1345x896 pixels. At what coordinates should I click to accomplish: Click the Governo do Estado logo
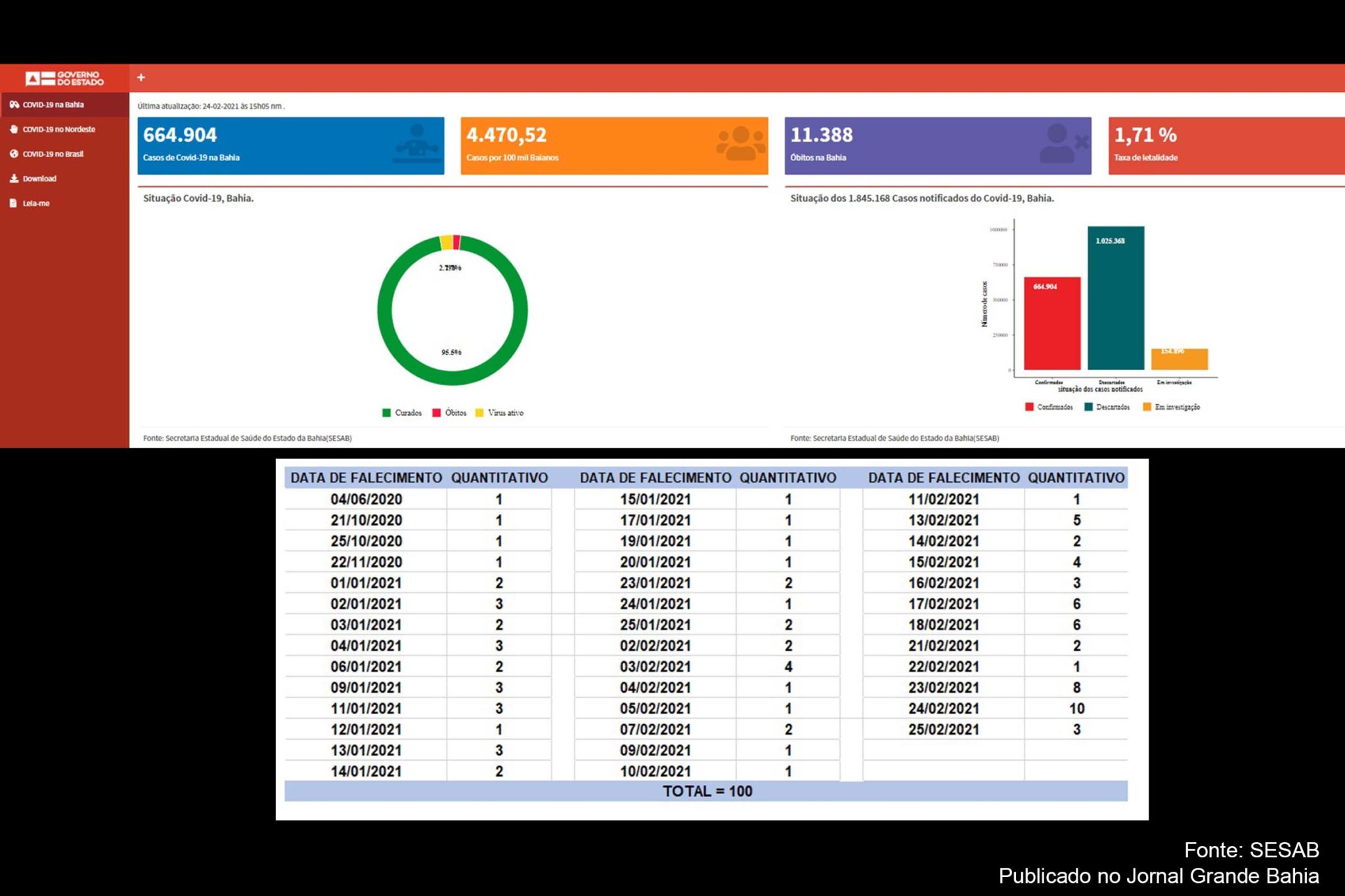[x=64, y=79]
